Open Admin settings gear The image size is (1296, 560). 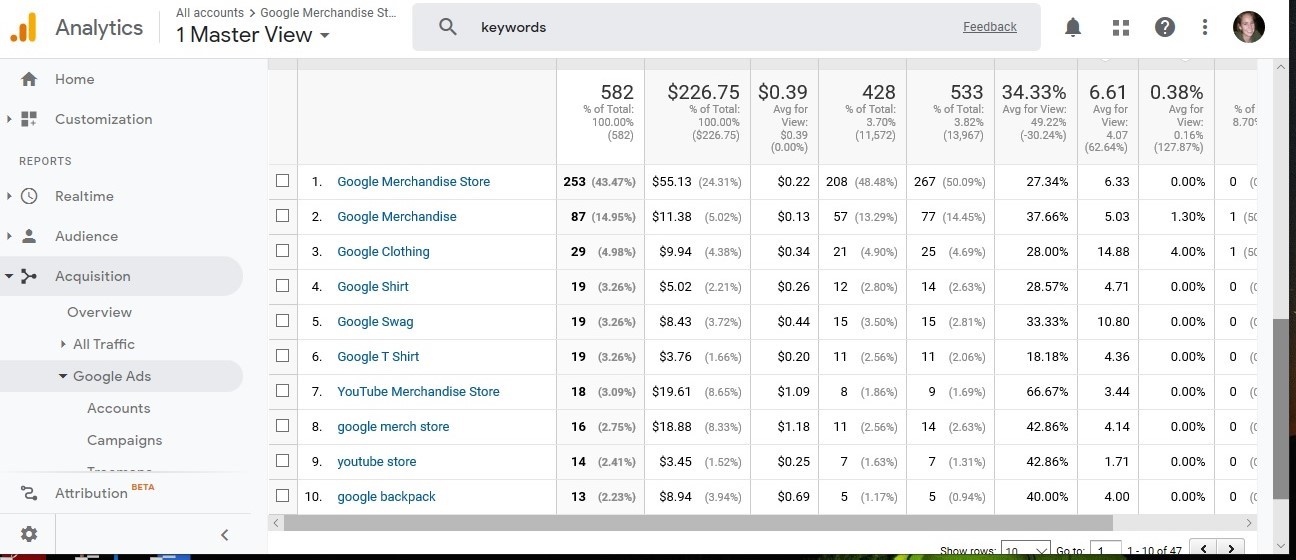click(x=29, y=534)
